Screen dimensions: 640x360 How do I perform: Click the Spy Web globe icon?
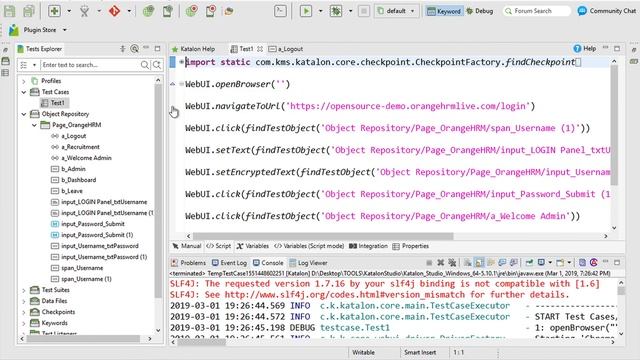coord(149,11)
